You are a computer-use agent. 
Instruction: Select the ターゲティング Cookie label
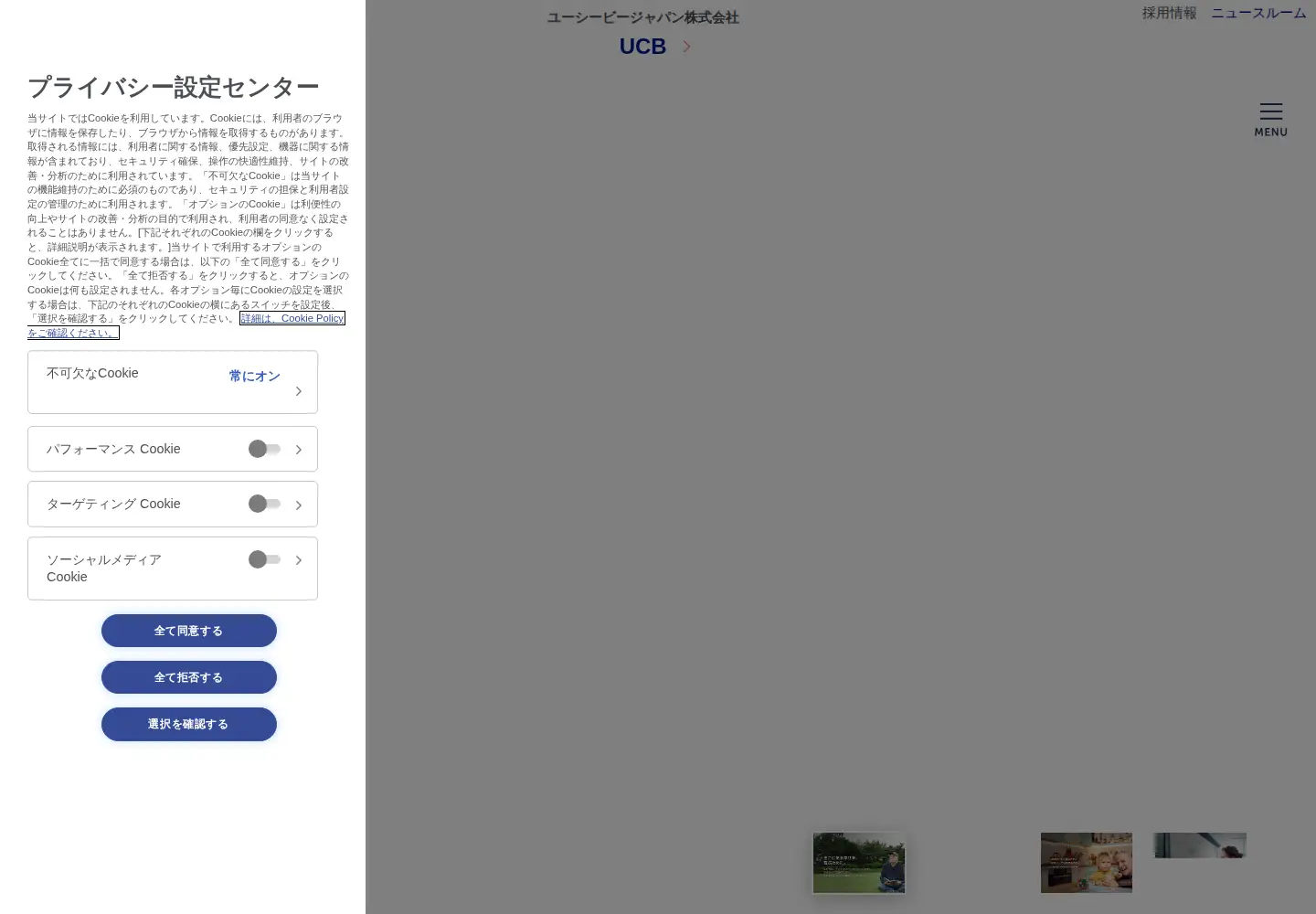113,504
